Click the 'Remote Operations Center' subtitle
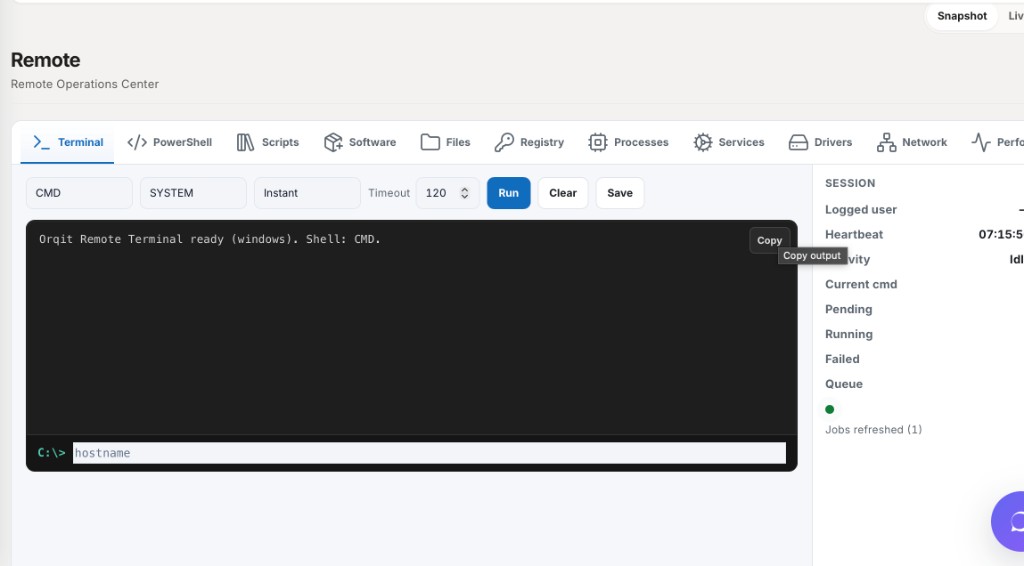 pyautogui.click(x=84, y=84)
